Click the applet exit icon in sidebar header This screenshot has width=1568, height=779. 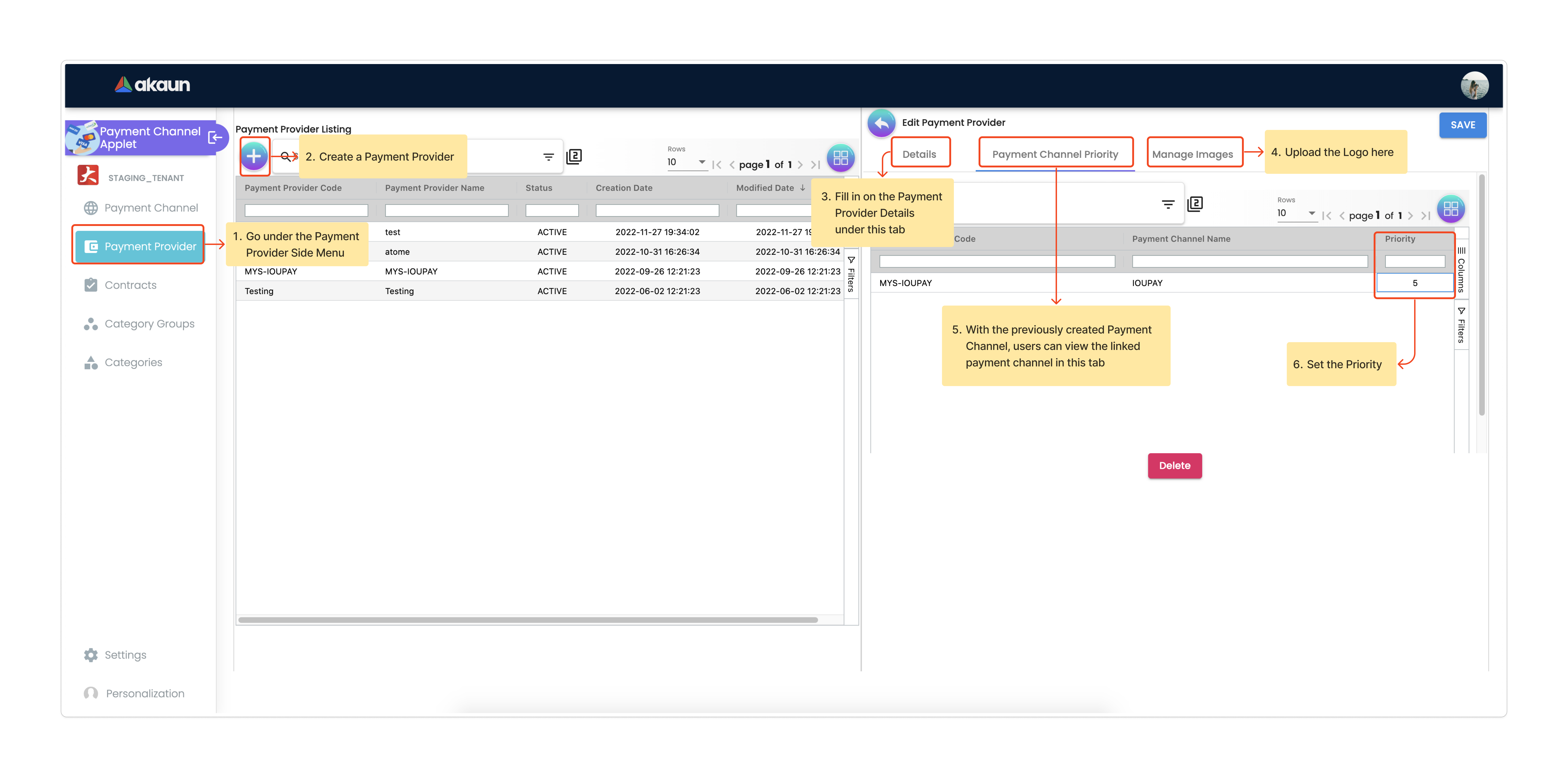pyautogui.click(x=215, y=138)
